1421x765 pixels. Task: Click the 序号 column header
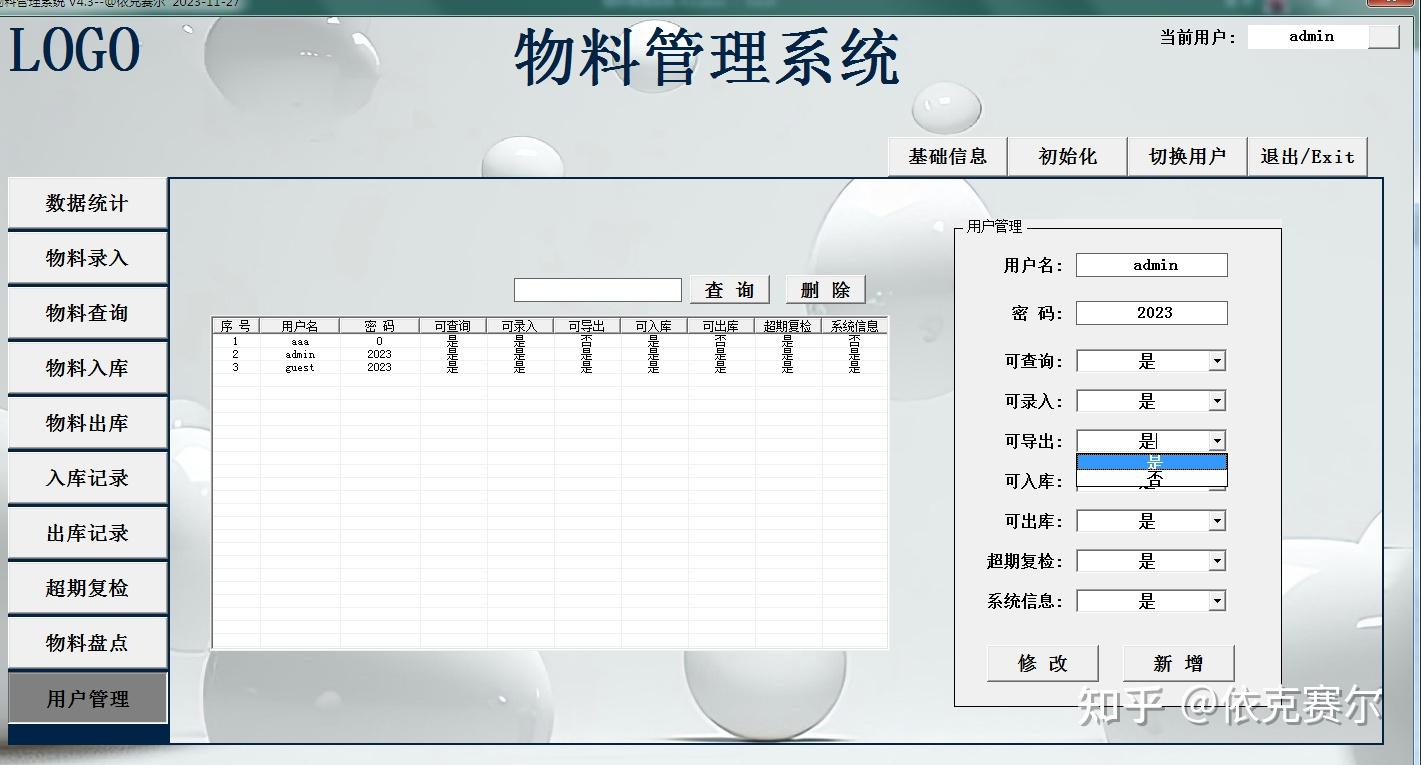coord(236,326)
